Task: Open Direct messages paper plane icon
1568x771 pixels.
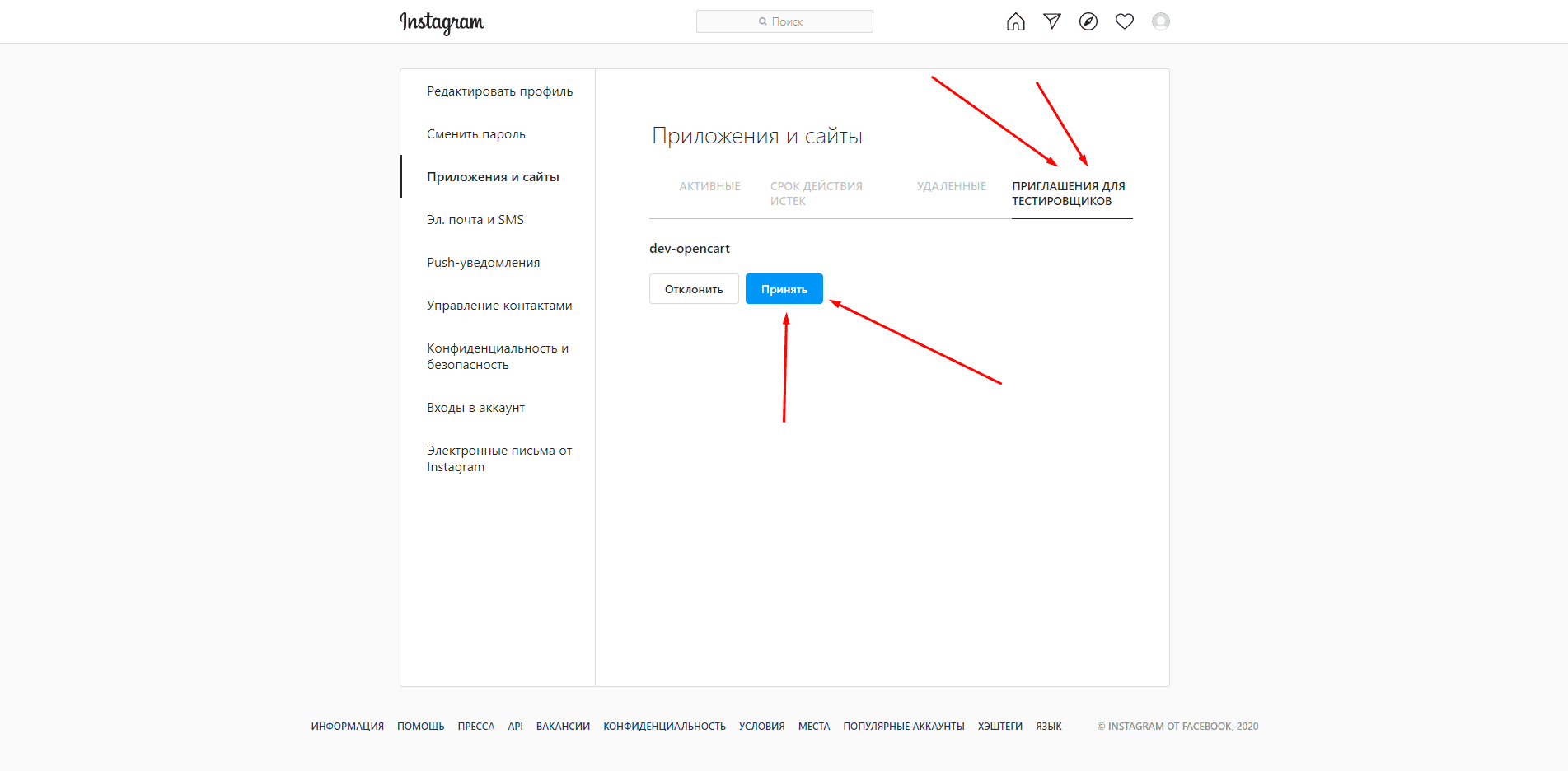Action: point(1052,21)
